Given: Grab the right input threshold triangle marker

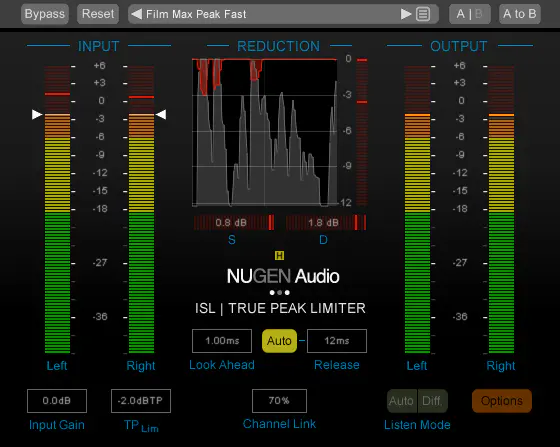Looking at the screenshot, I should click(161, 115).
